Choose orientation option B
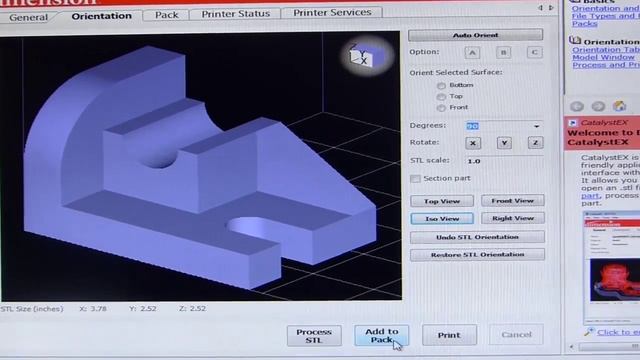This screenshot has height=360, width=640. (x=503, y=53)
